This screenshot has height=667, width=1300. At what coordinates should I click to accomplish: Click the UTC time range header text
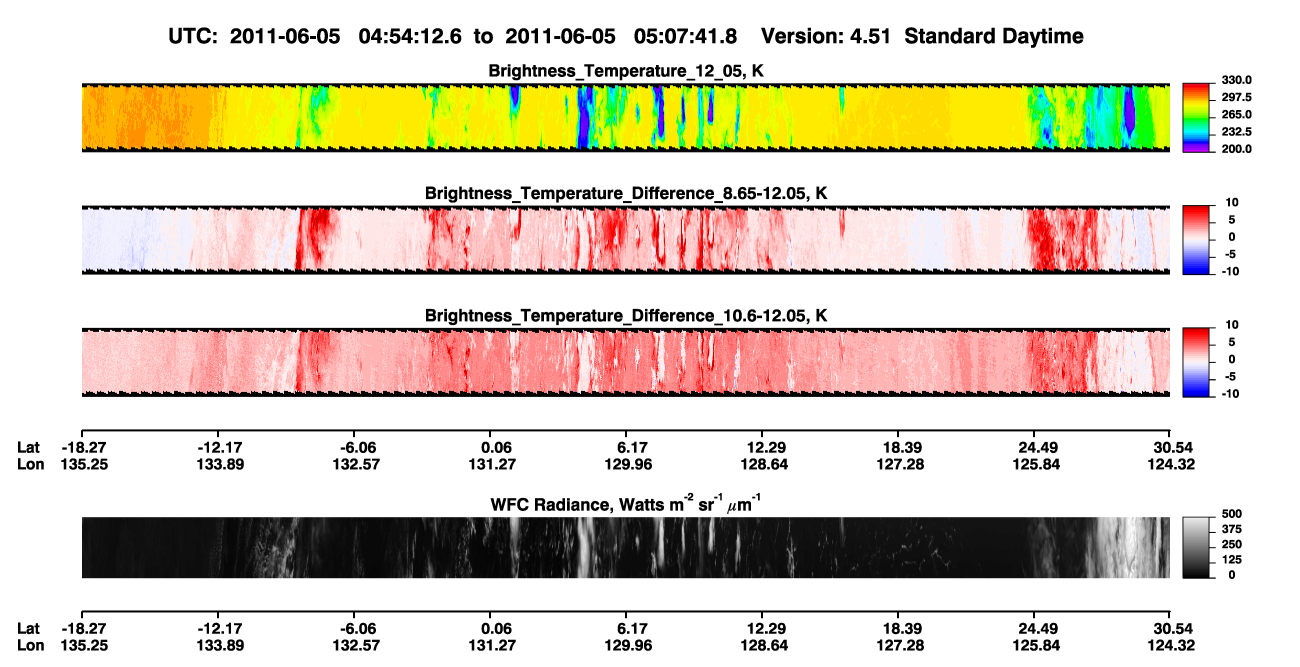(x=455, y=36)
